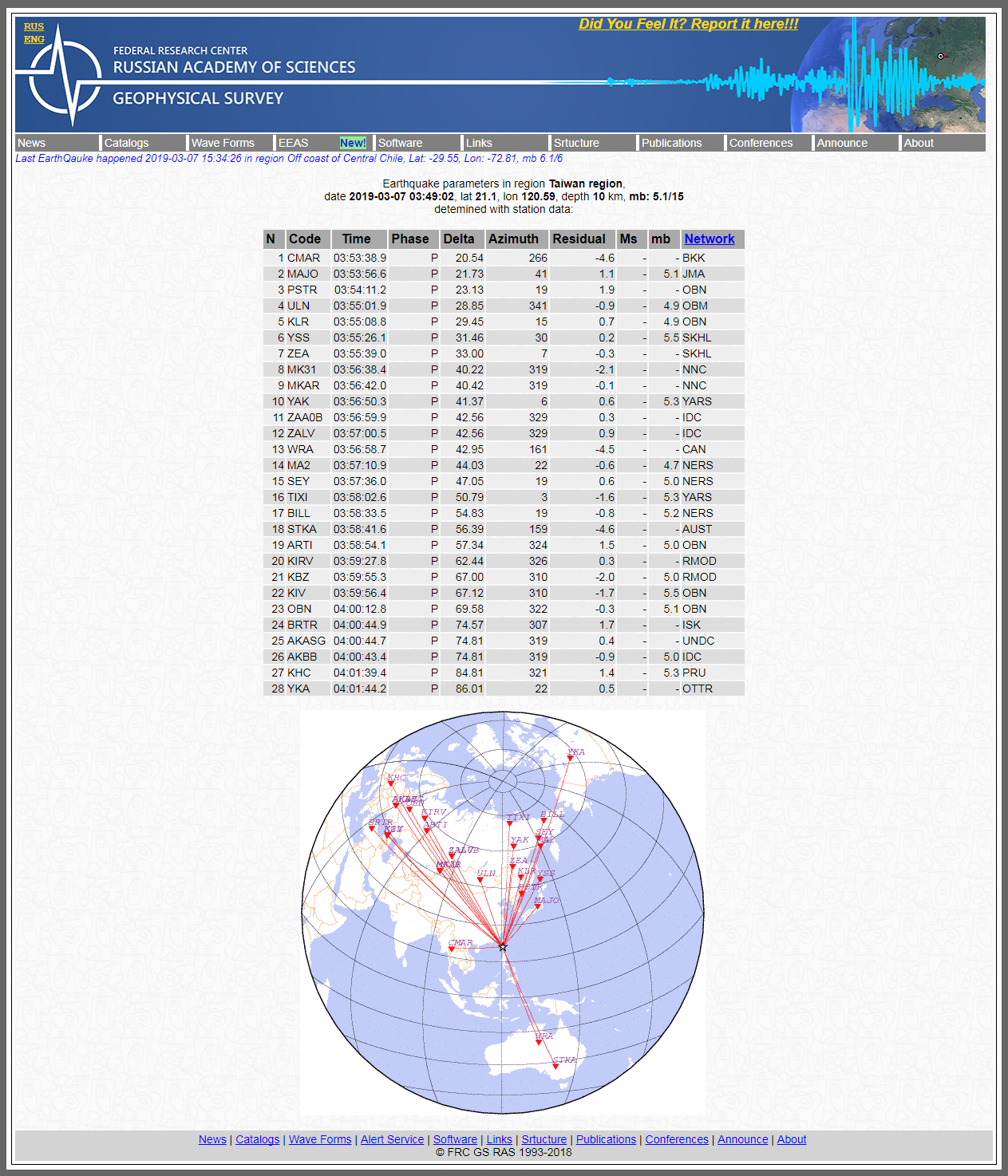Click the station ray-path globe map

point(503,914)
